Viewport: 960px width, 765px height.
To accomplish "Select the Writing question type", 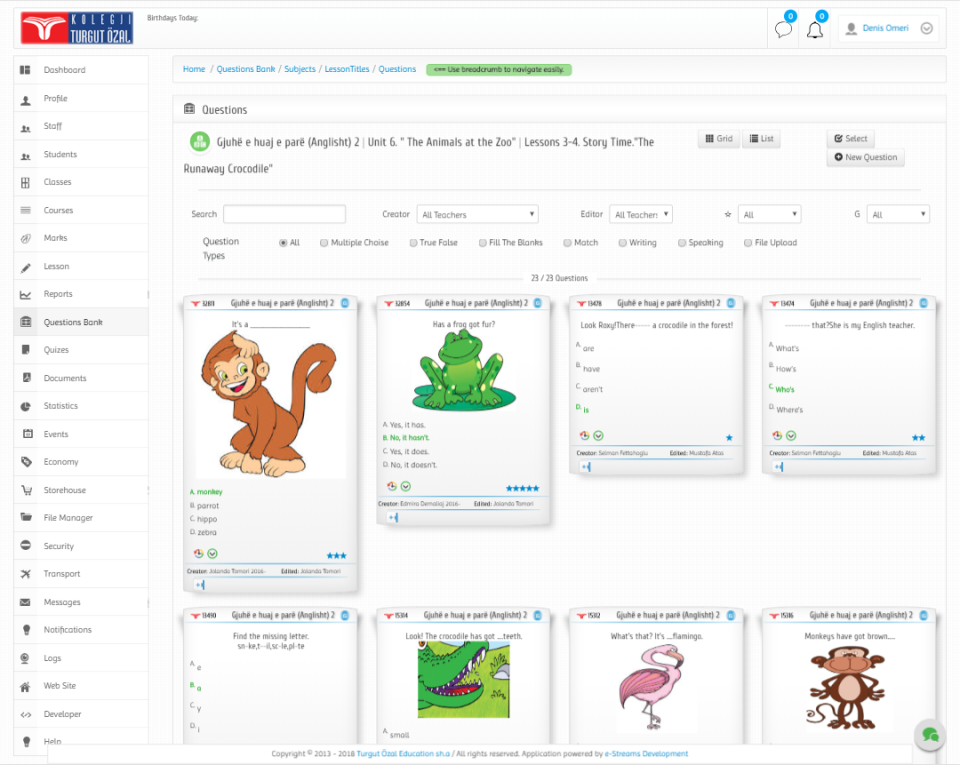I will pos(622,243).
